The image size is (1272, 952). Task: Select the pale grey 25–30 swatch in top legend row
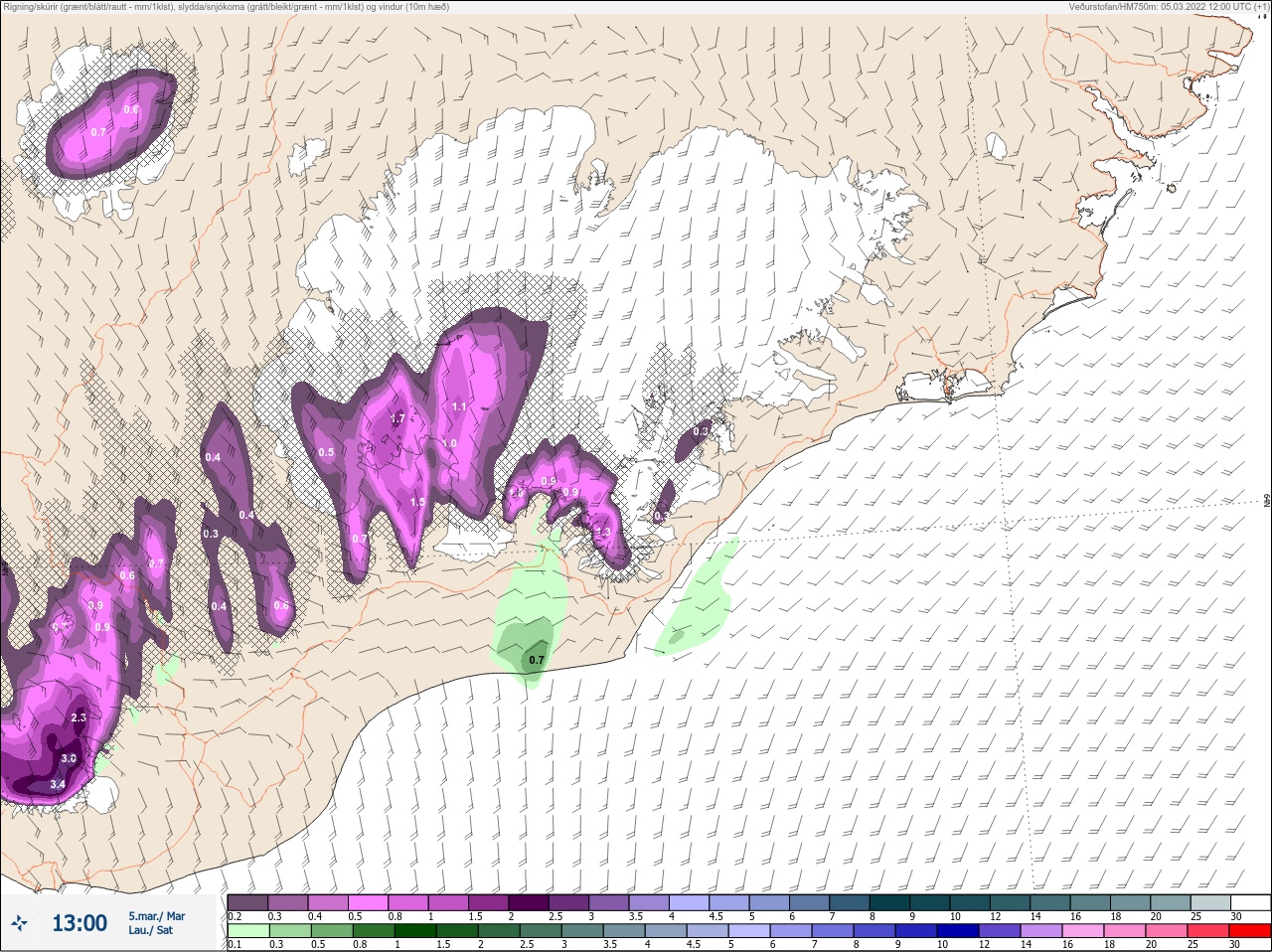tap(1210, 902)
